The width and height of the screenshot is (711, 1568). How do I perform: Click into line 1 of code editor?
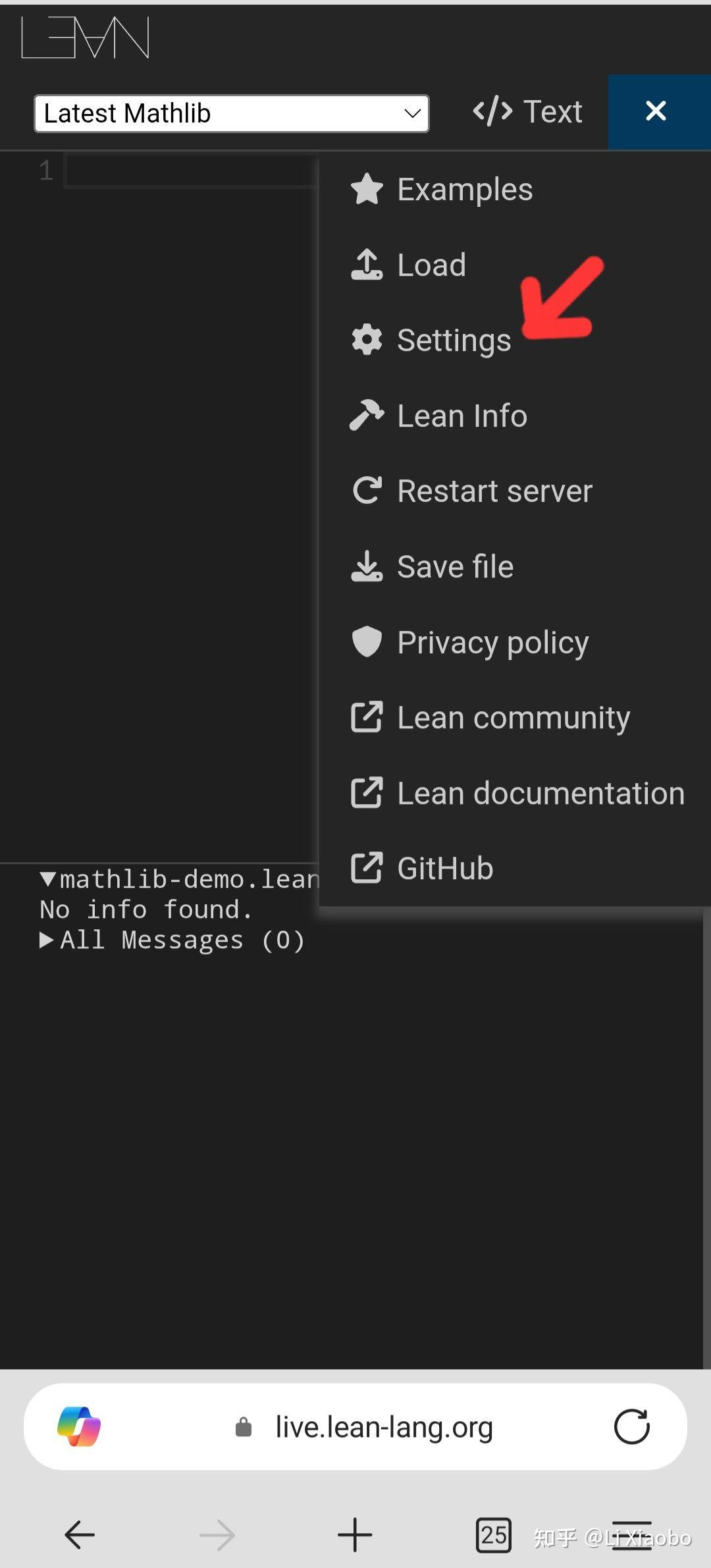[x=191, y=172]
